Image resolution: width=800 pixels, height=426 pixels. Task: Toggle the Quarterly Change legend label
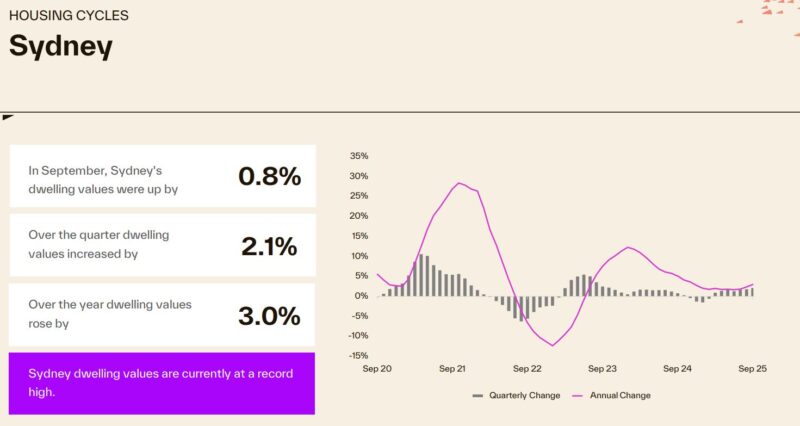[x=524, y=395]
